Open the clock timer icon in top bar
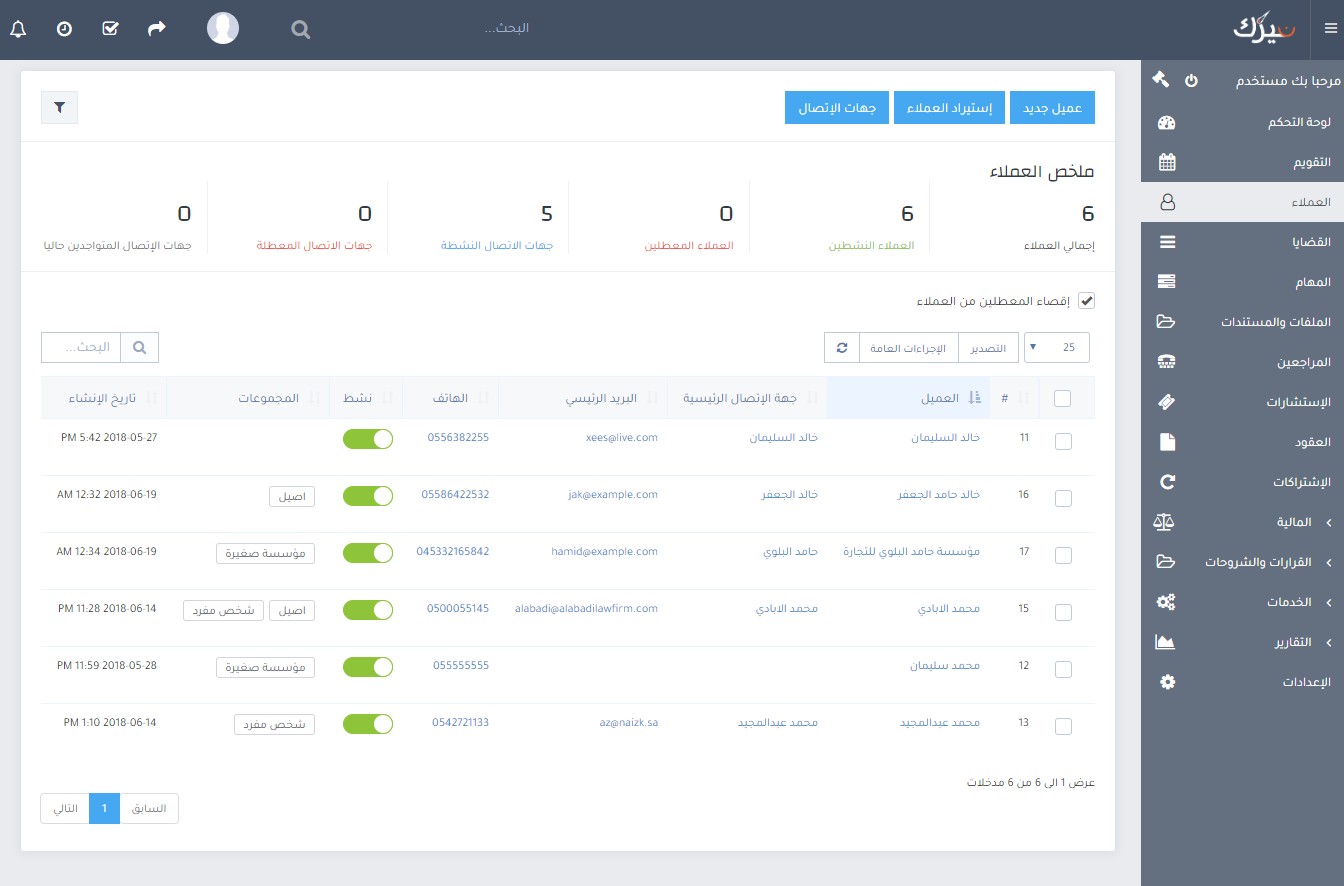The image size is (1344, 886). coord(64,29)
